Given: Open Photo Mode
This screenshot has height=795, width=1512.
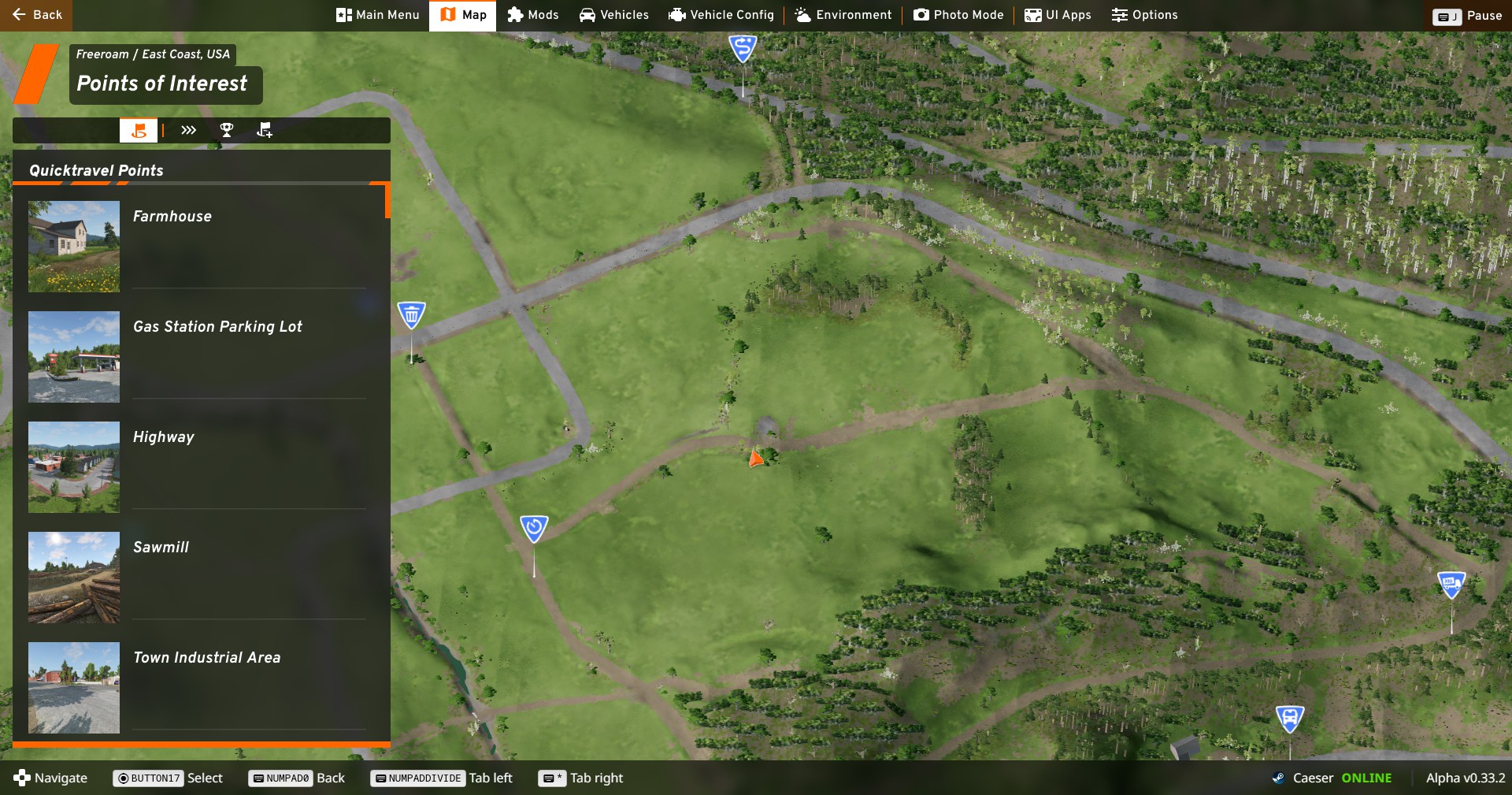Looking at the screenshot, I should [958, 15].
